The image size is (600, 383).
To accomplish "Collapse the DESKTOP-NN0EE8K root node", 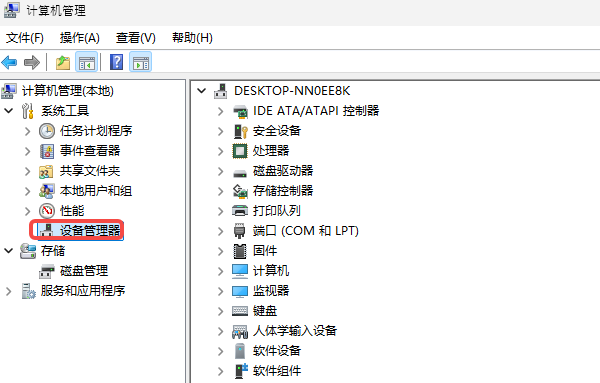I will (201, 91).
